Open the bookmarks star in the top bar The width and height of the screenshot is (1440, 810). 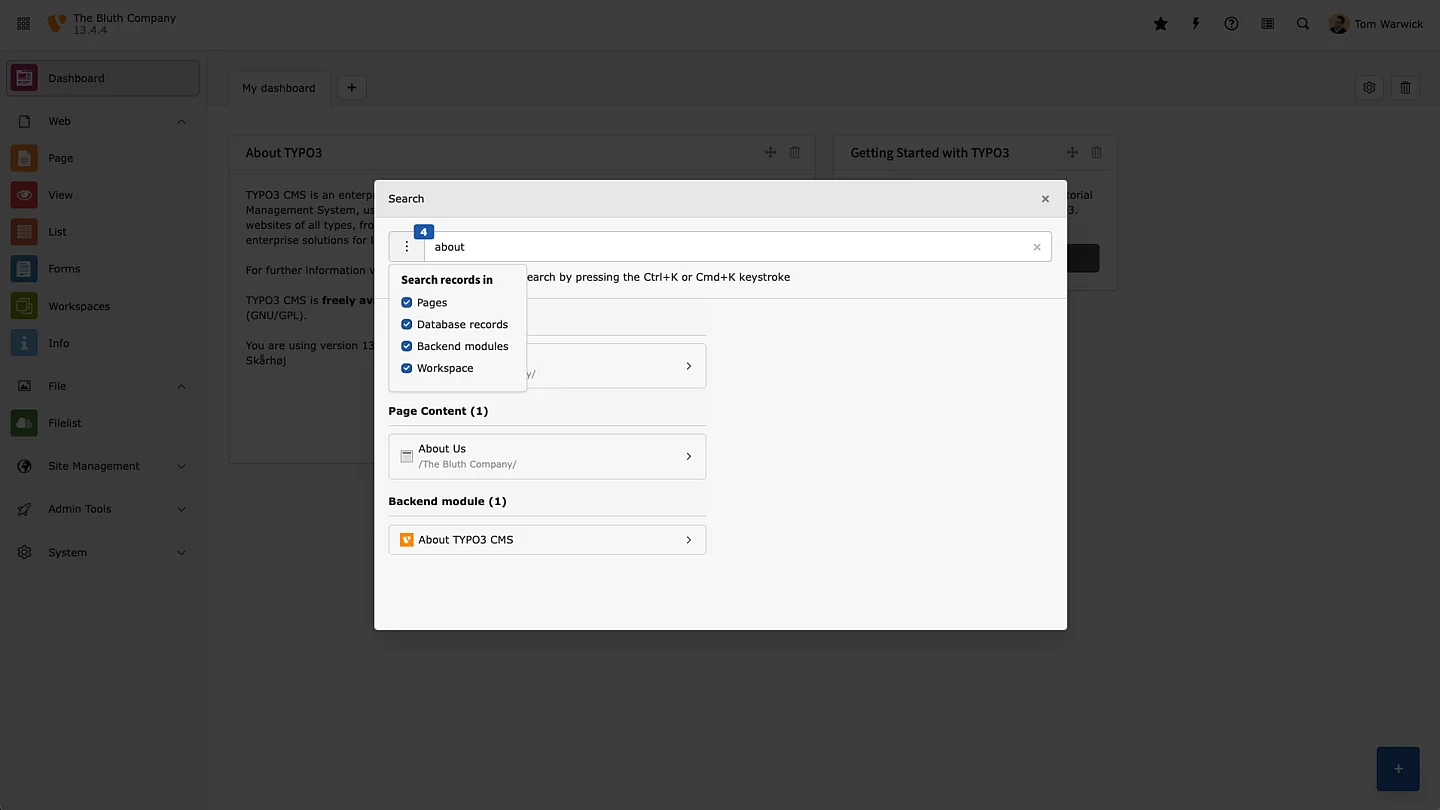[1160, 23]
